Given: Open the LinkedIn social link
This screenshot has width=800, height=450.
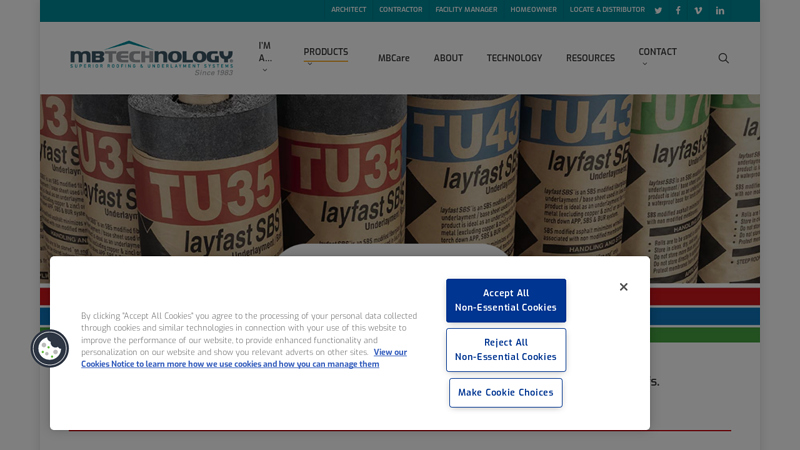Looking at the screenshot, I should click(x=720, y=10).
